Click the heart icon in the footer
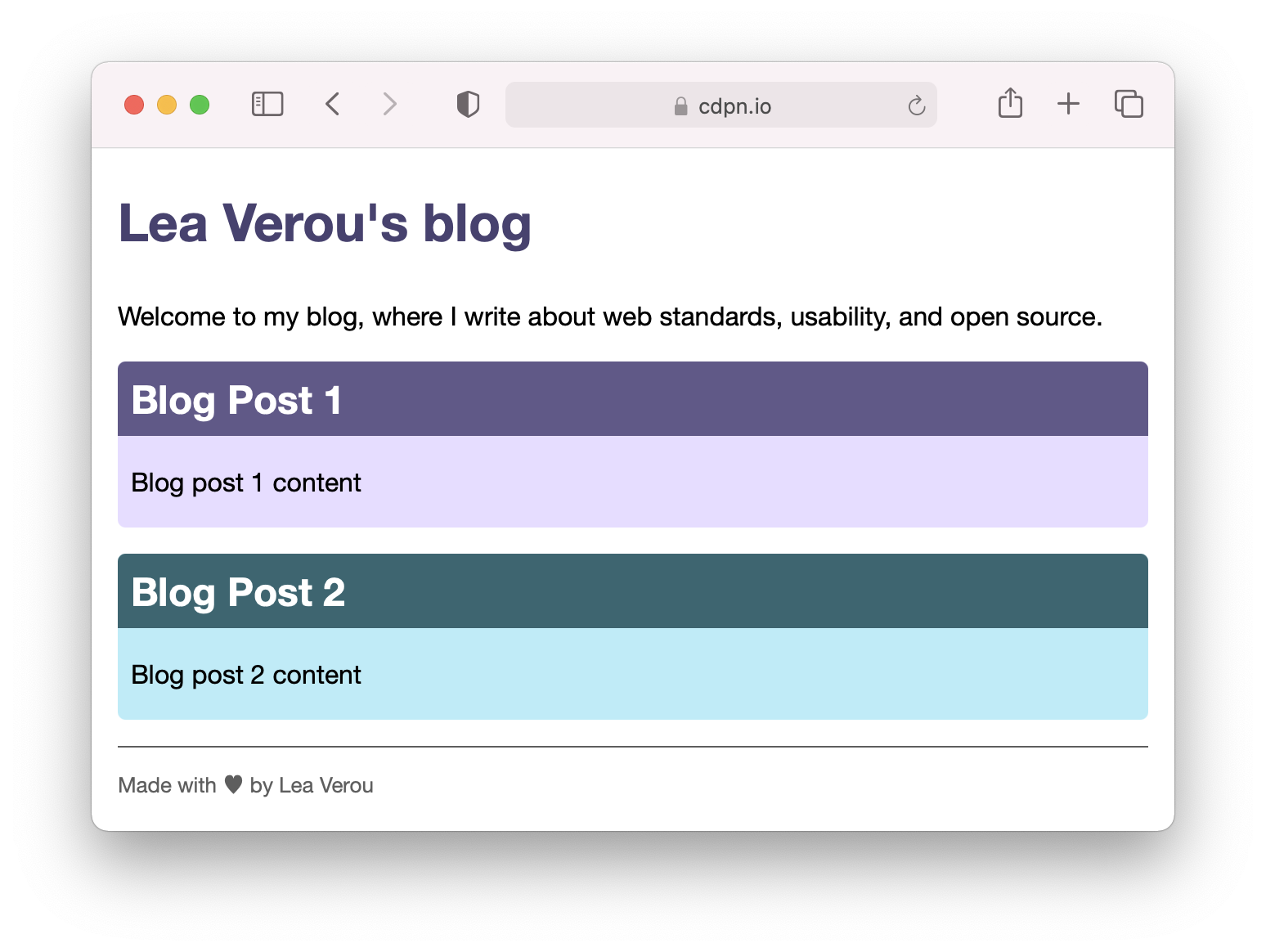Image resolution: width=1266 pixels, height=952 pixels. pyautogui.click(x=233, y=784)
